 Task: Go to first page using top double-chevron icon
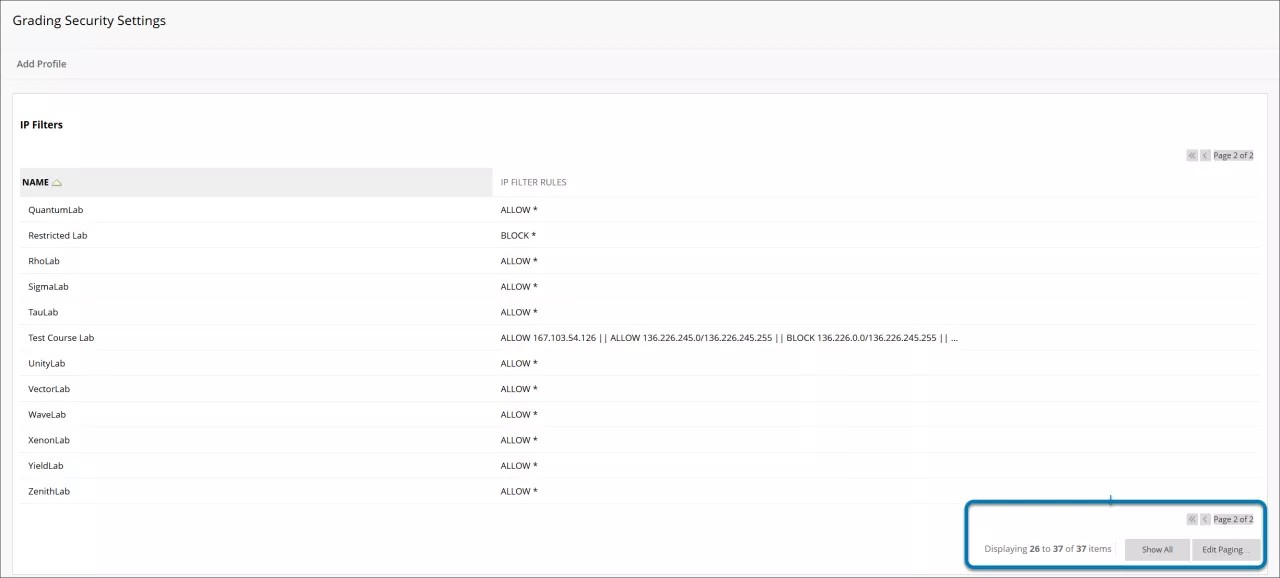(x=1191, y=155)
